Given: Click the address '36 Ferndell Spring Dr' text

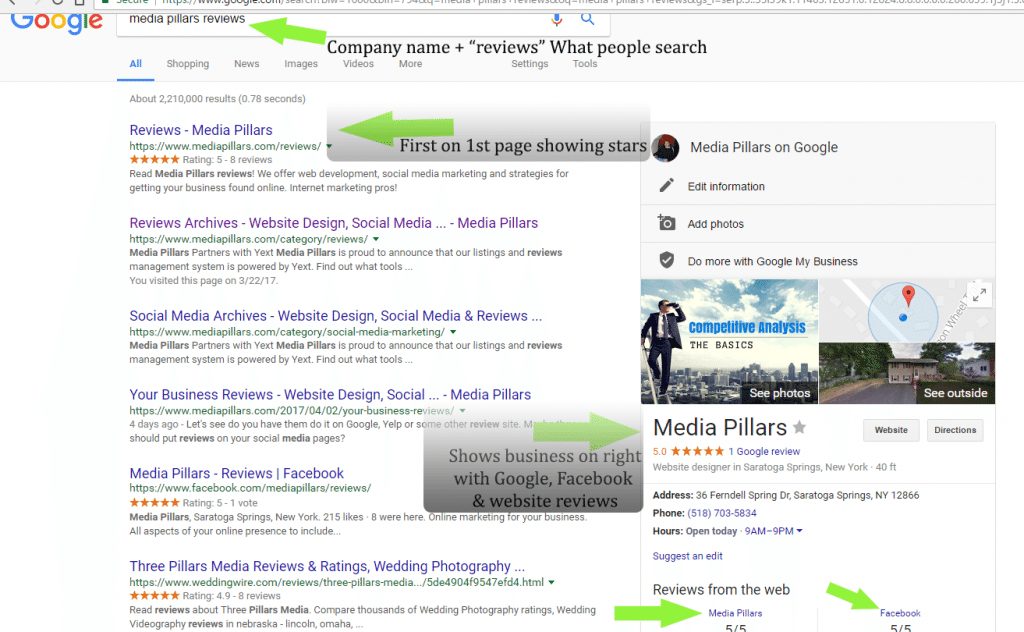Looking at the screenshot, I should tap(807, 495).
